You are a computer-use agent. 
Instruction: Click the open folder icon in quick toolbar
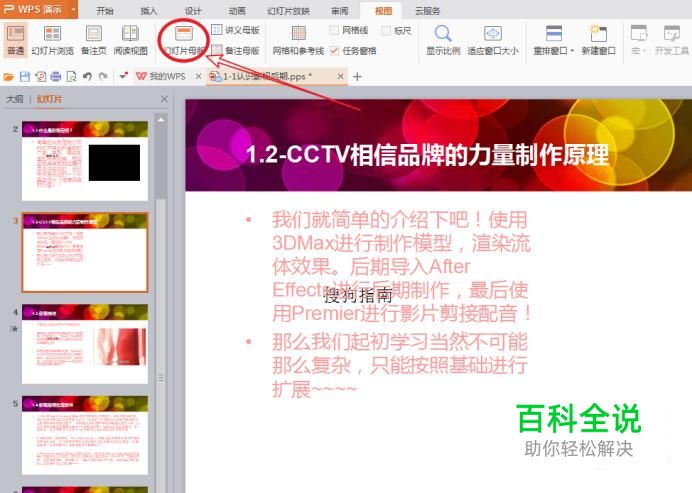pyautogui.click(x=8, y=77)
